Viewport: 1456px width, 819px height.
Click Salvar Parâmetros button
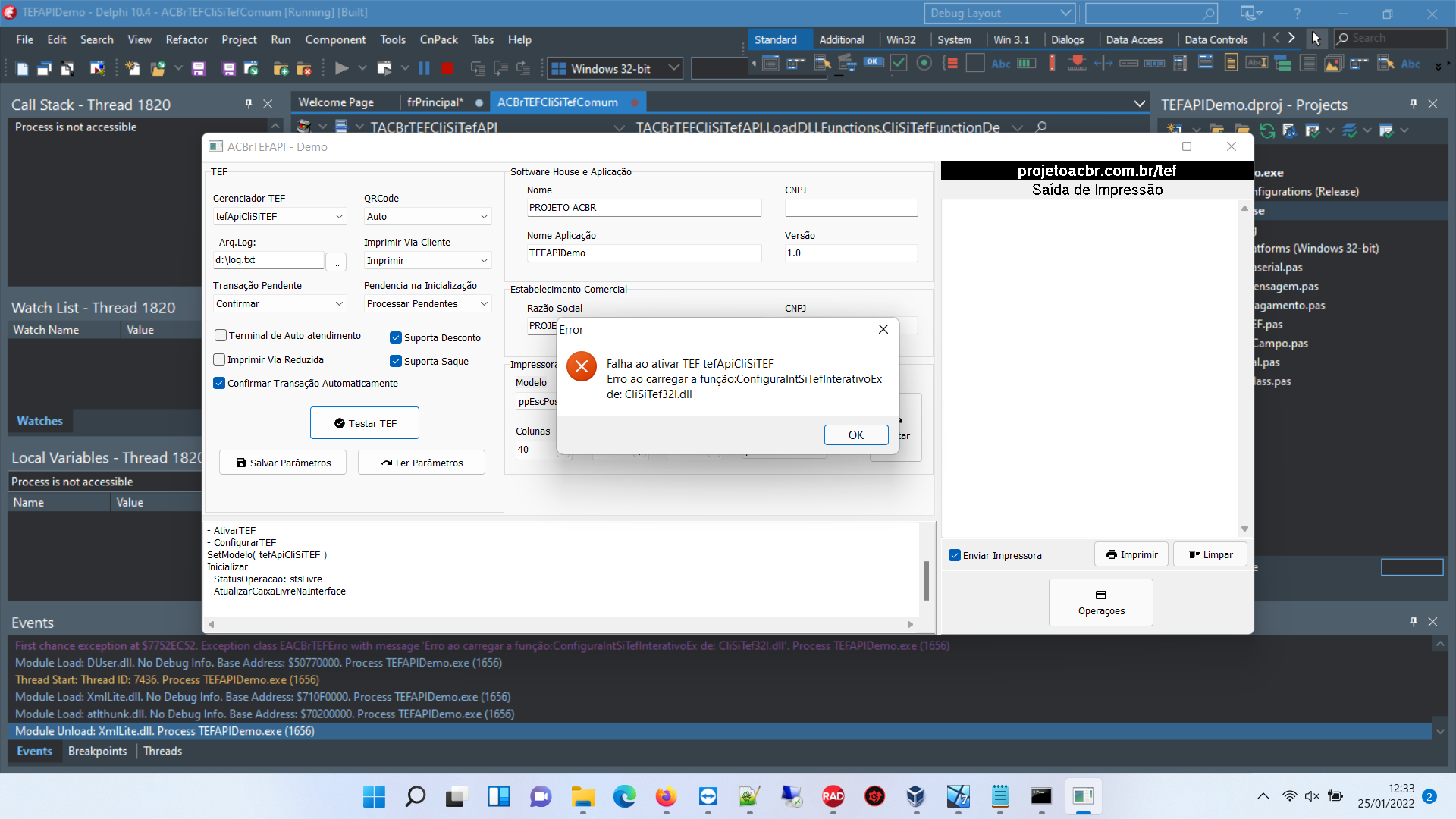(x=283, y=463)
